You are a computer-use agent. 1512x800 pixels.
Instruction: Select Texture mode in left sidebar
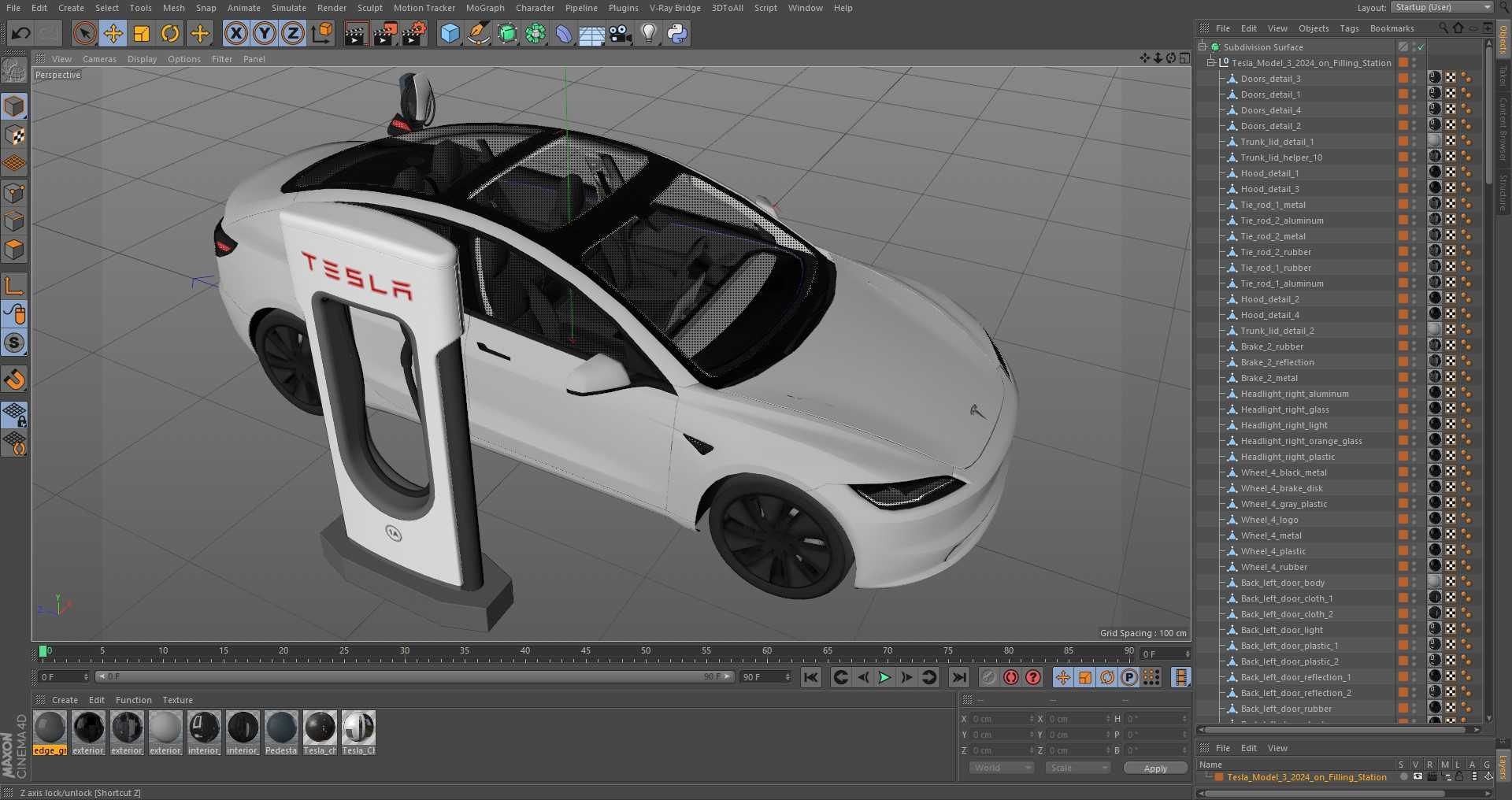pyautogui.click(x=14, y=135)
